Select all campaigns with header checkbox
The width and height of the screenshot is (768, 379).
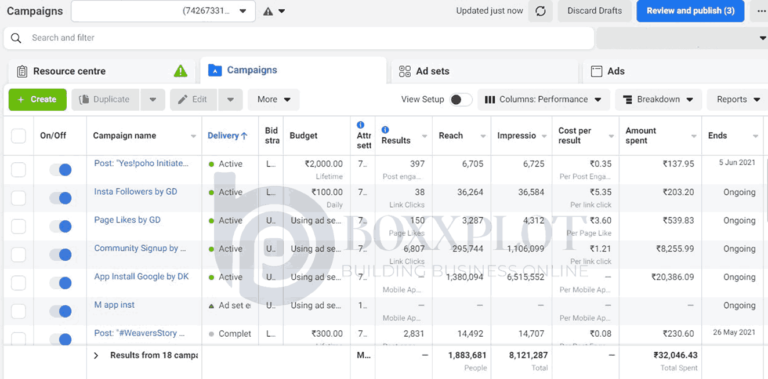[19, 136]
